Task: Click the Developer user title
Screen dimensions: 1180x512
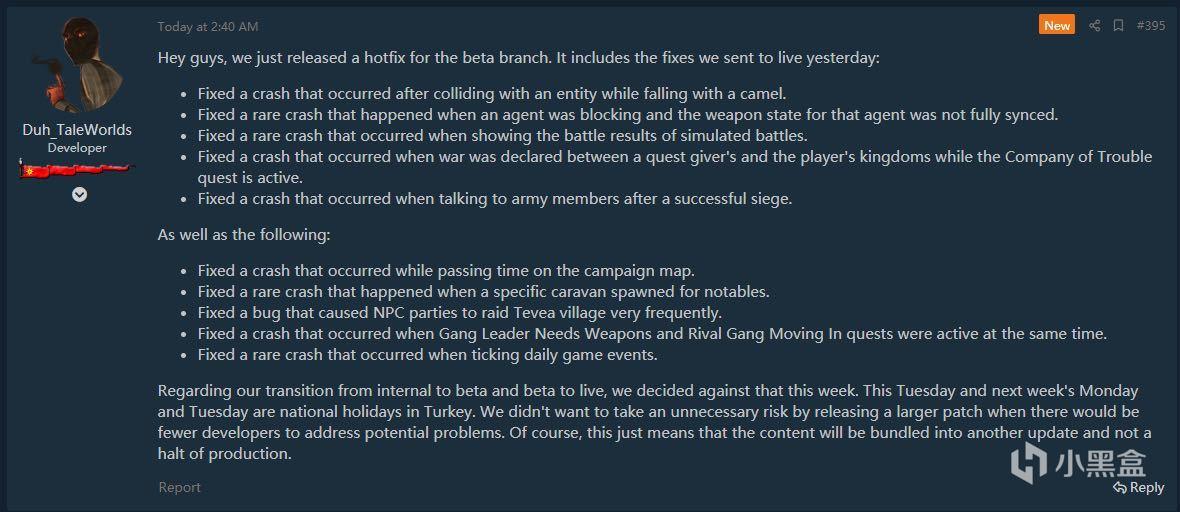Action: [77, 148]
